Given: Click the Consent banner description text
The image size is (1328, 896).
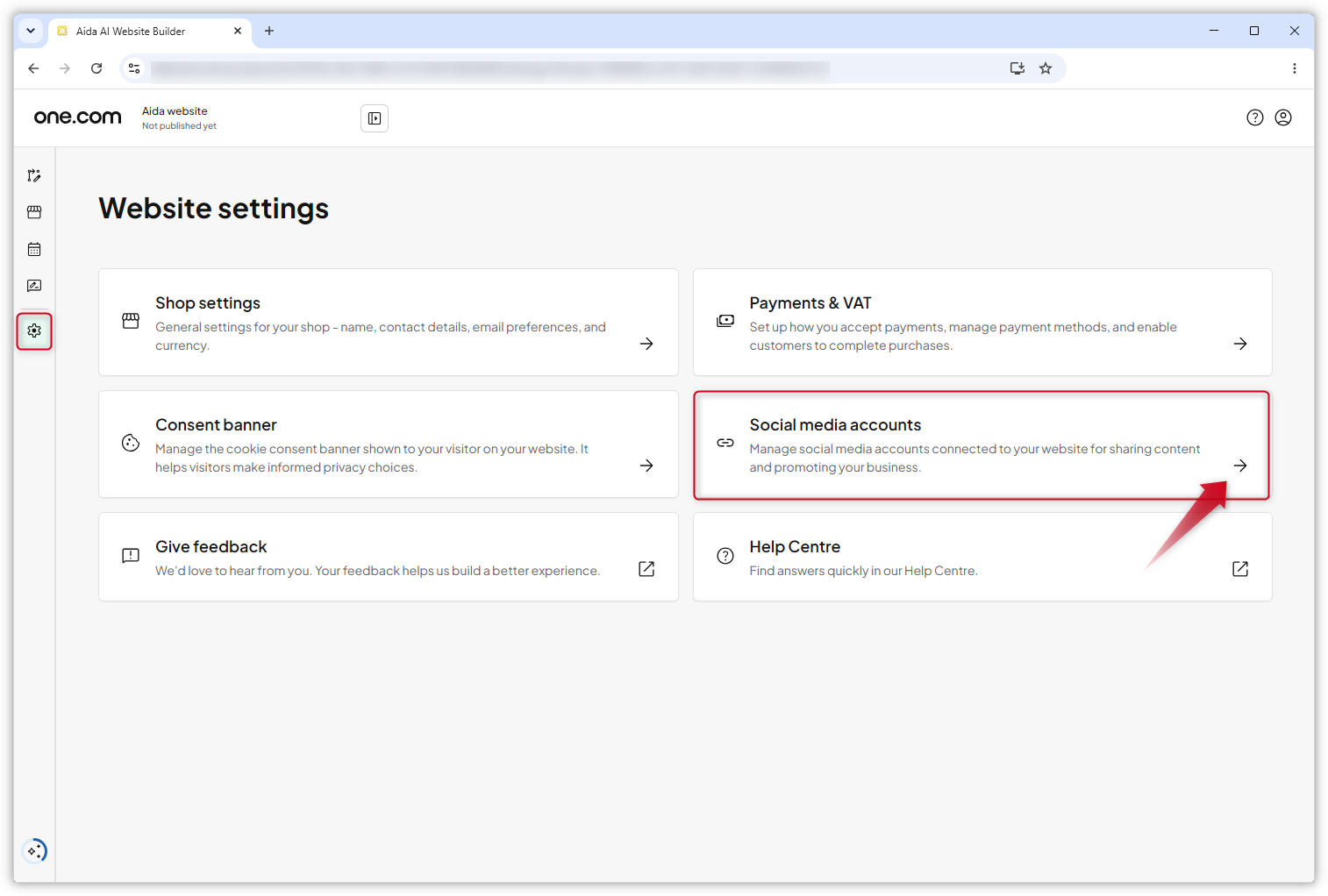Looking at the screenshot, I should (372, 459).
